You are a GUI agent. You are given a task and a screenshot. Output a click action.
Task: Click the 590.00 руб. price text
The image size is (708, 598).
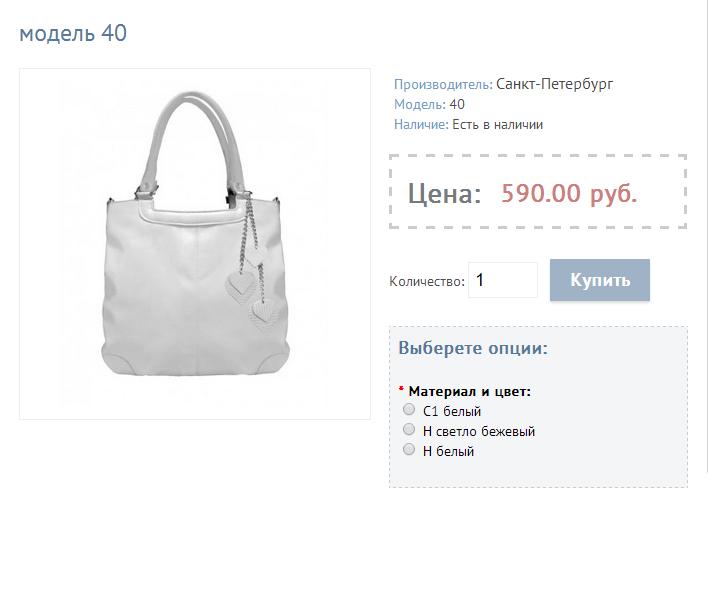click(x=569, y=193)
